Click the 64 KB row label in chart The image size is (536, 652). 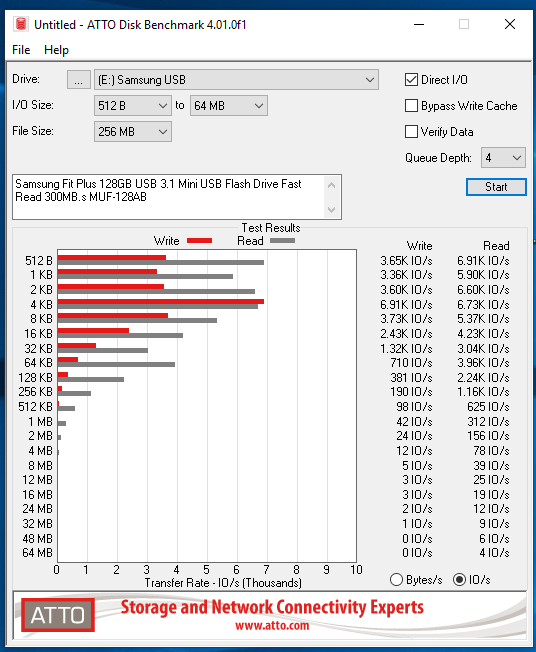(38, 363)
